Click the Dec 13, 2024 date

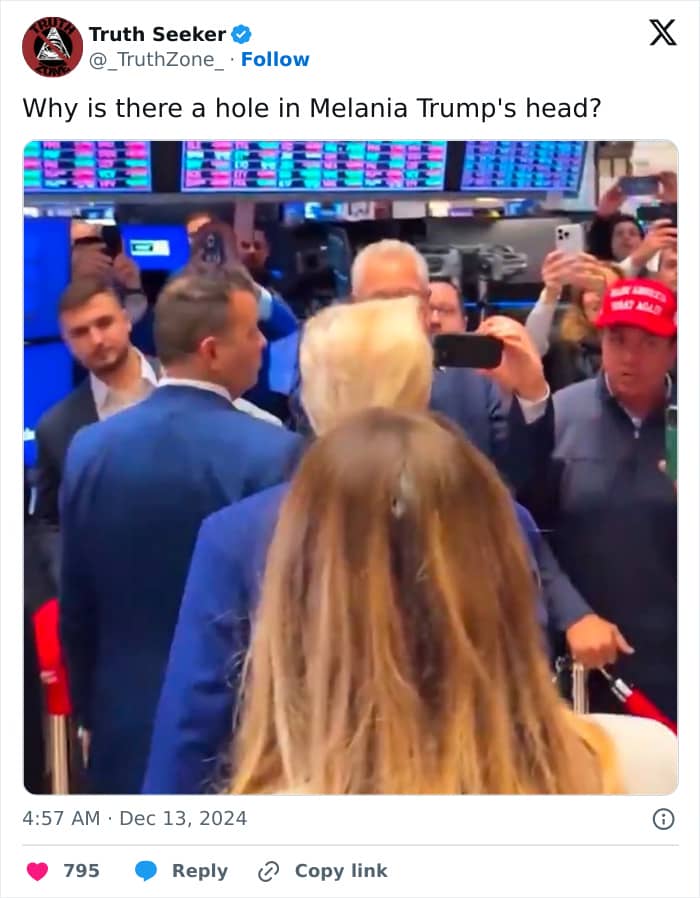pyautogui.click(x=183, y=818)
